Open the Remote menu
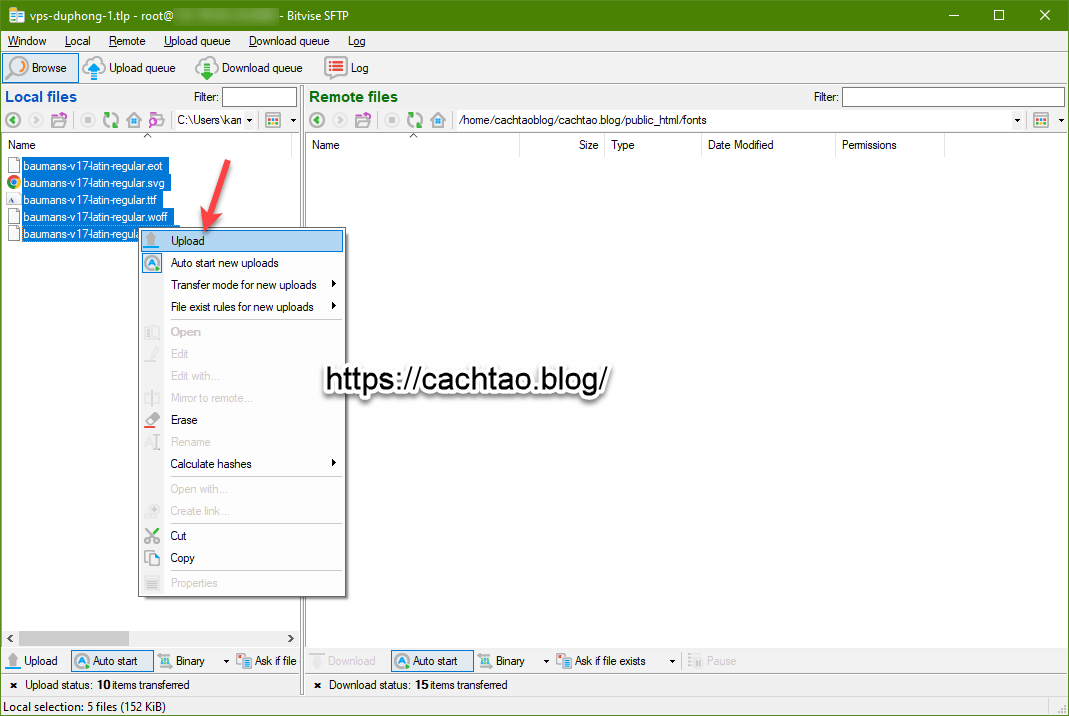This screenshot has width=1069, height=716. (127, 41)
